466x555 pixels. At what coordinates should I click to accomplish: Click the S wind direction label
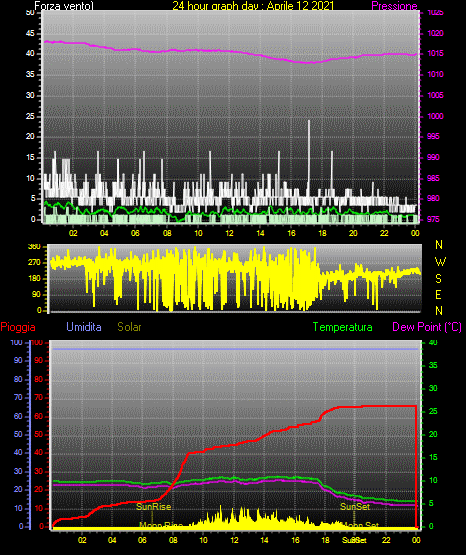pos(438,279)
